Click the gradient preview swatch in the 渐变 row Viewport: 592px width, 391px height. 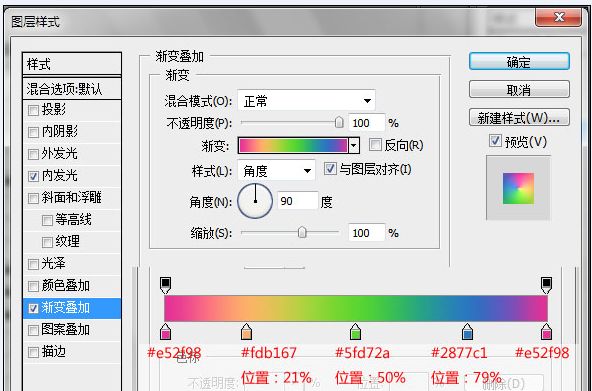point(293,145)
